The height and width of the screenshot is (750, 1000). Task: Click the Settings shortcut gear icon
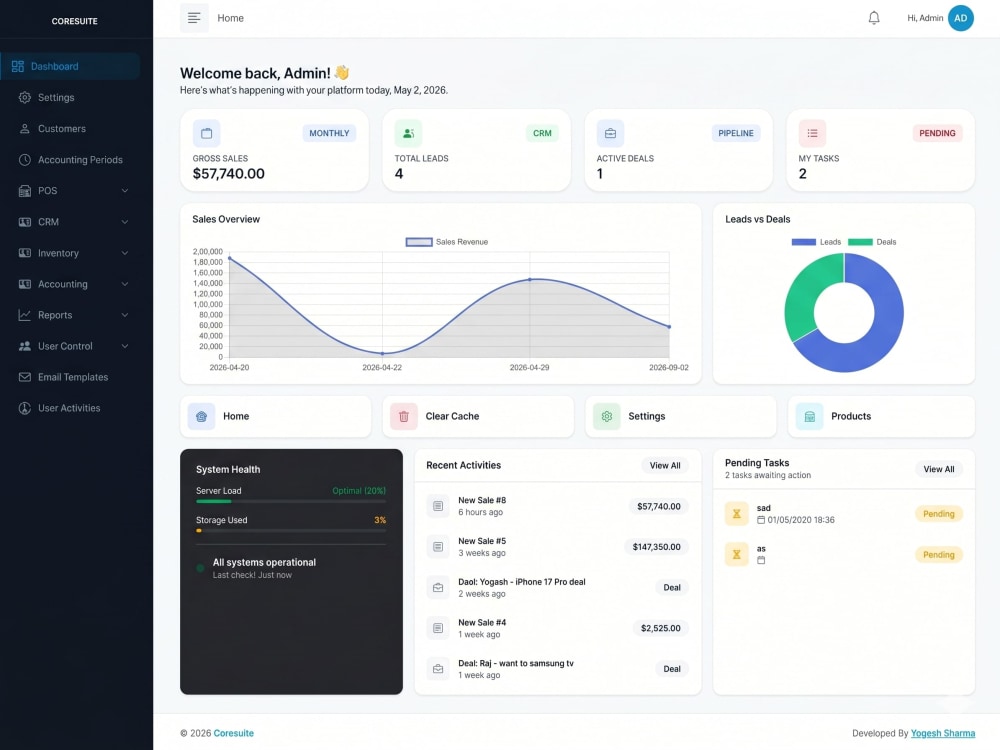coord(607,416)
